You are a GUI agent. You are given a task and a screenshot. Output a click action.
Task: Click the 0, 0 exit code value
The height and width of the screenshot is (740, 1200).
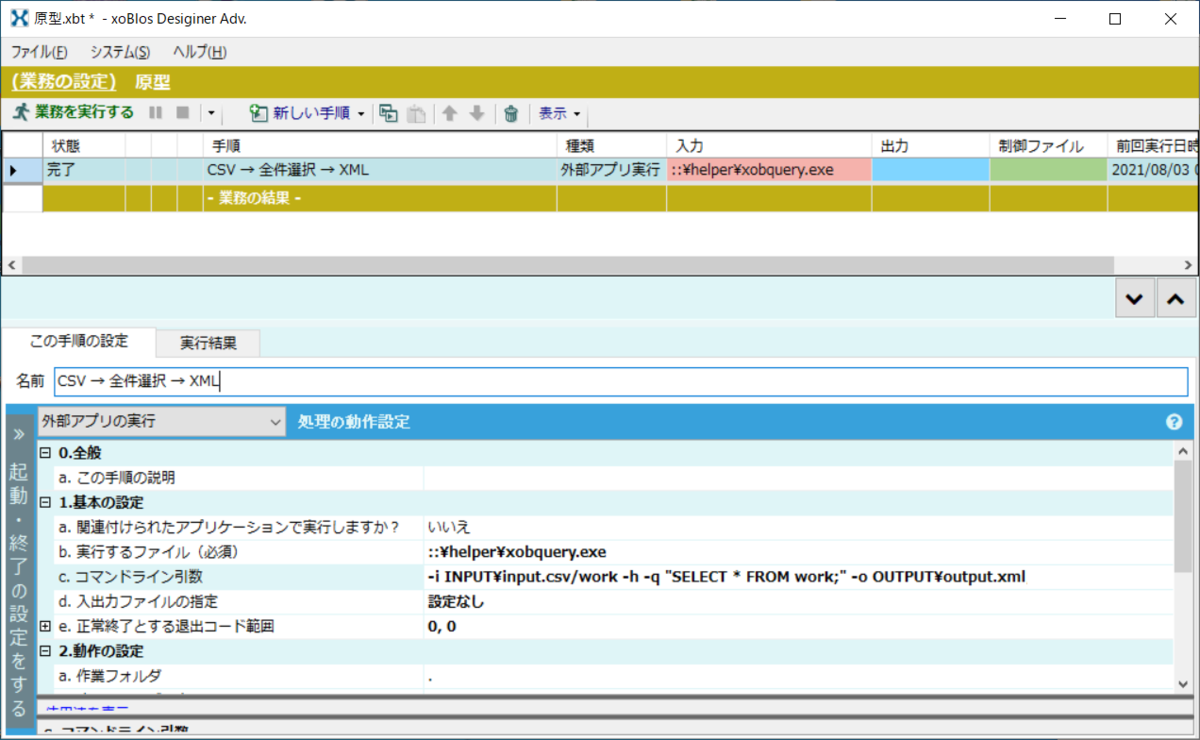442,626
